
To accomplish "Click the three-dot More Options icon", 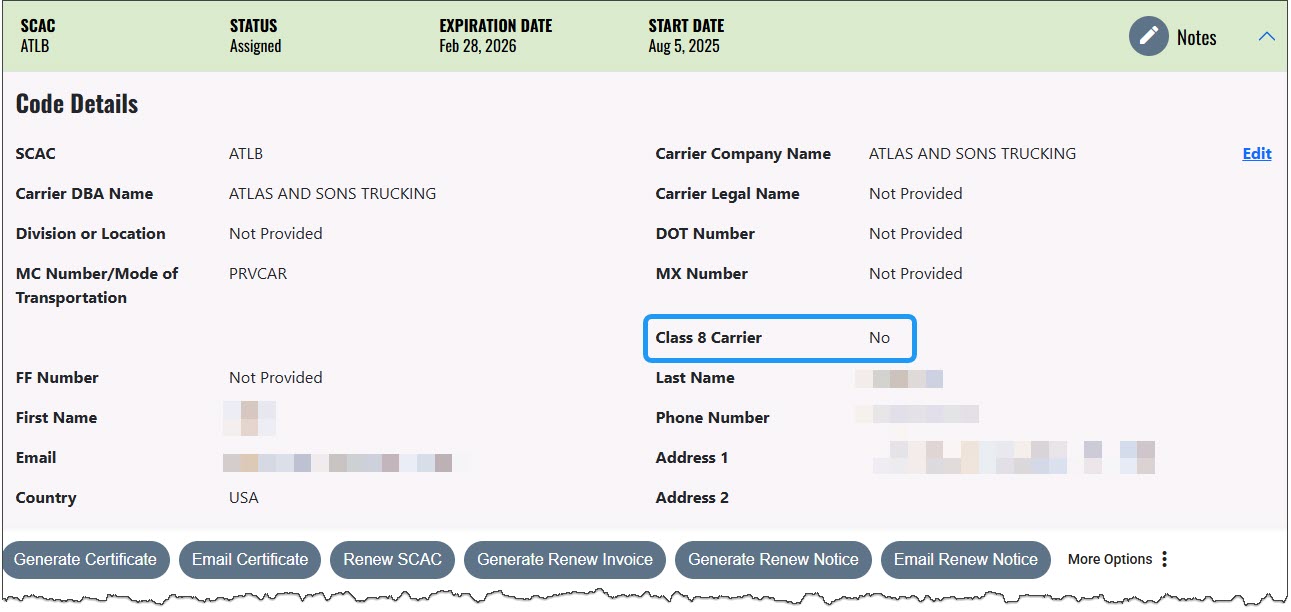I will coord(1164,559).
